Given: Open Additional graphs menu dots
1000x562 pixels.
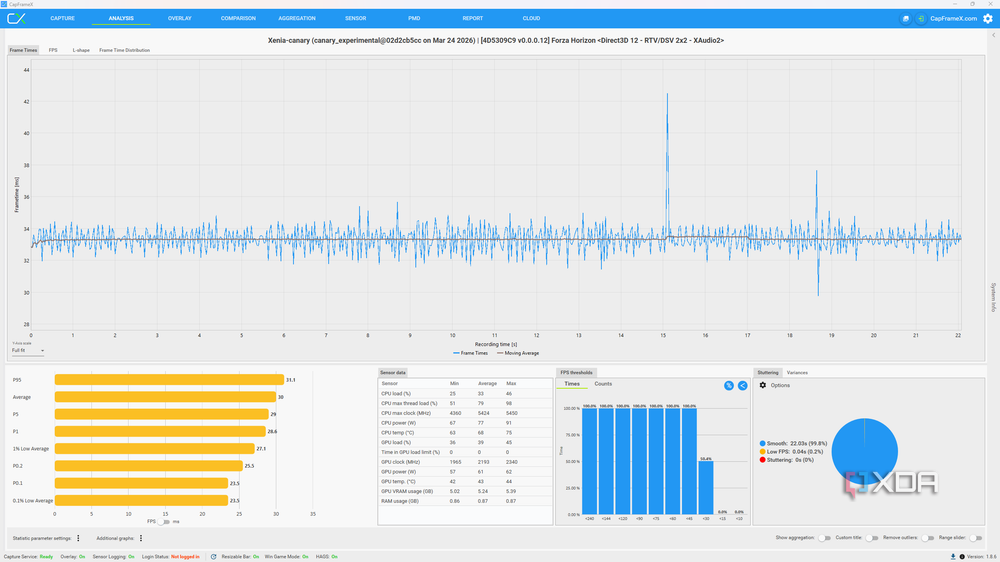Looking at the screenshot, I should point(141,538).
